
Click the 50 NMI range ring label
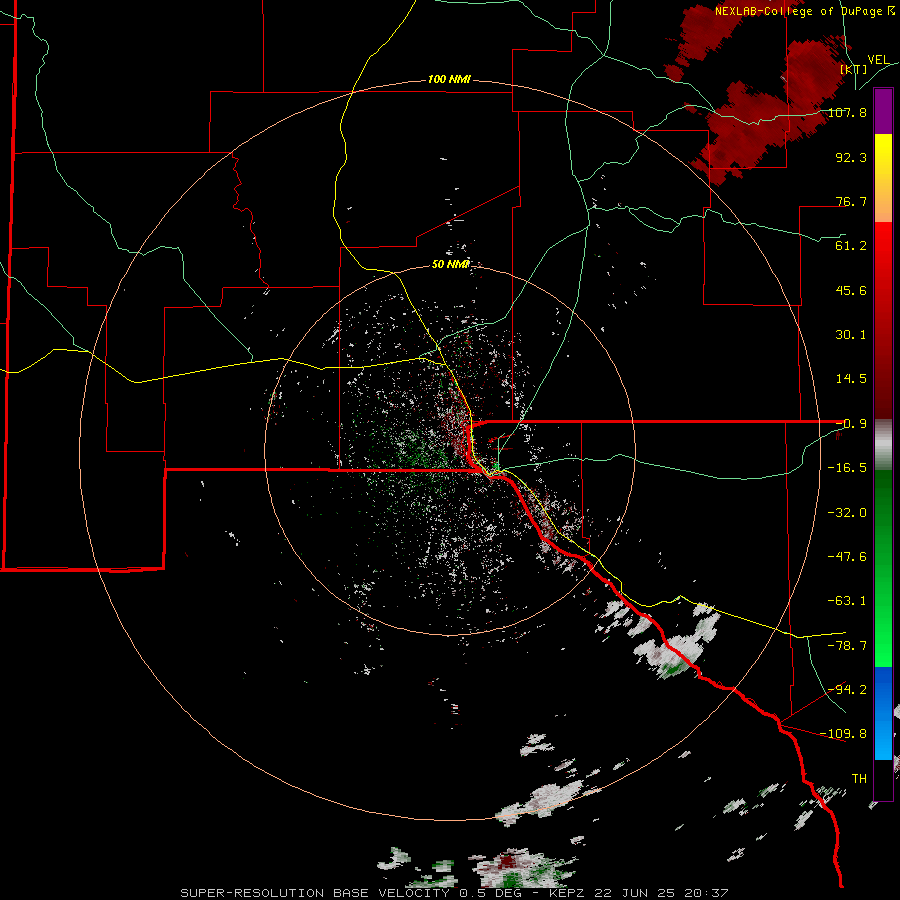pos(451,264)
